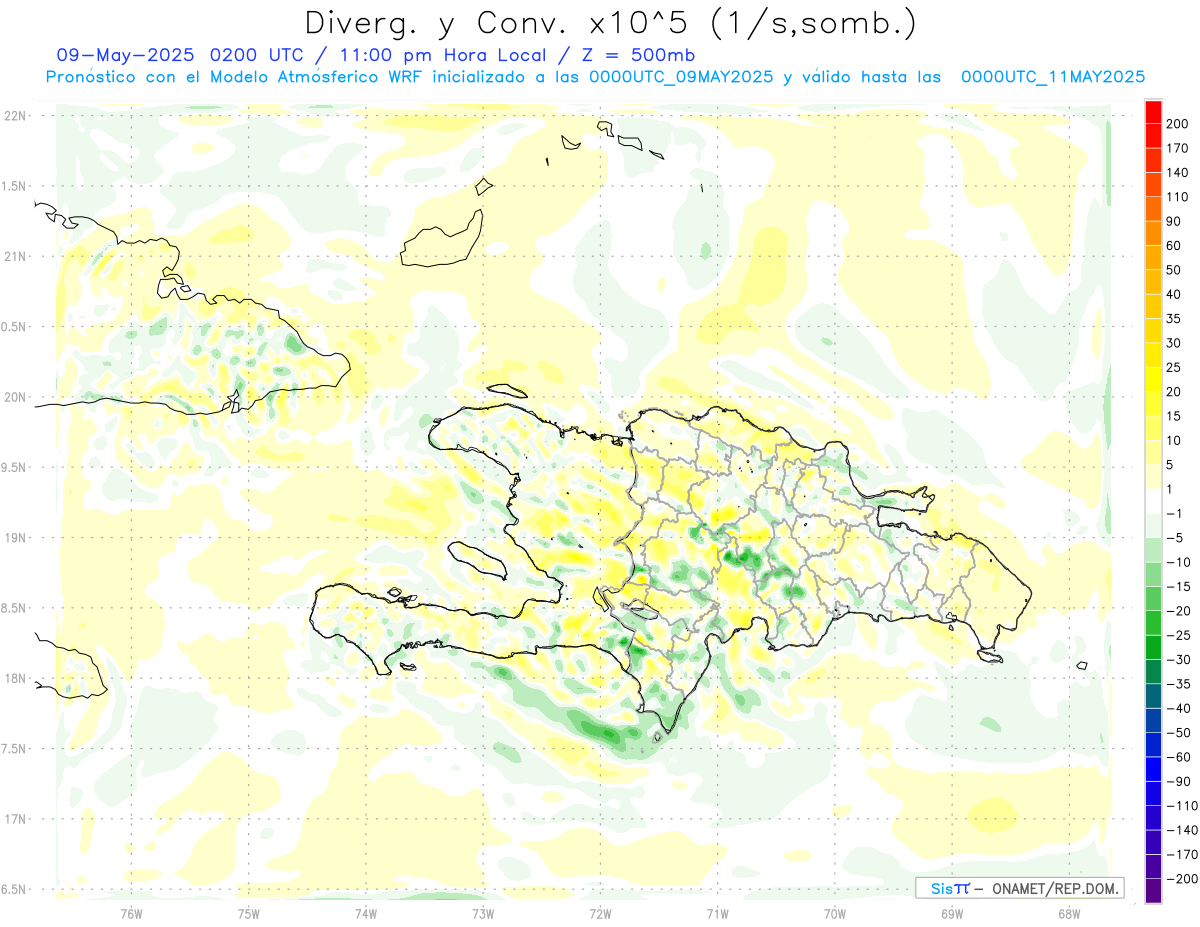Click the '68W' longitude label
This screenshot has height=927, width=1200.
tap(1068, 912)
